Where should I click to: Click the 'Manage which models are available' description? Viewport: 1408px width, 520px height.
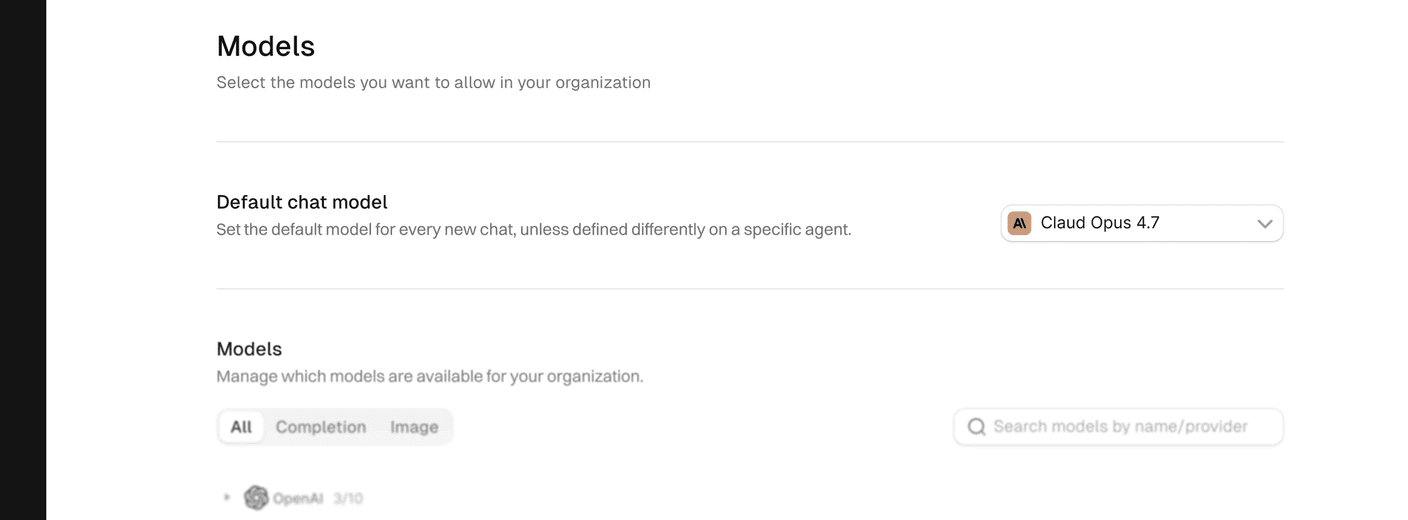pyautogui.click(x=430, y=377)
